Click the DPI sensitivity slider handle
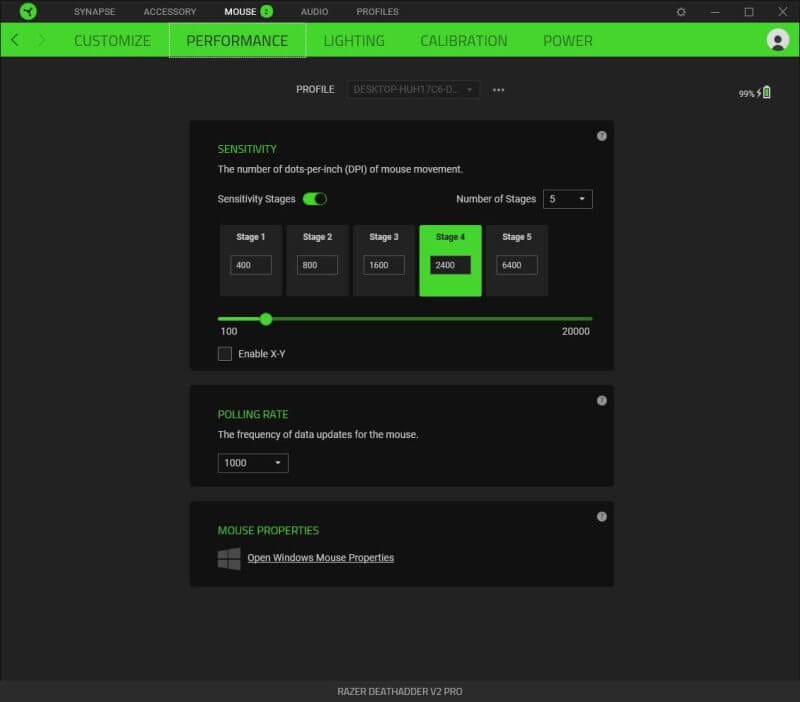Screen dimensions: 800x702 pyautogui.click(x=266, y=319)
